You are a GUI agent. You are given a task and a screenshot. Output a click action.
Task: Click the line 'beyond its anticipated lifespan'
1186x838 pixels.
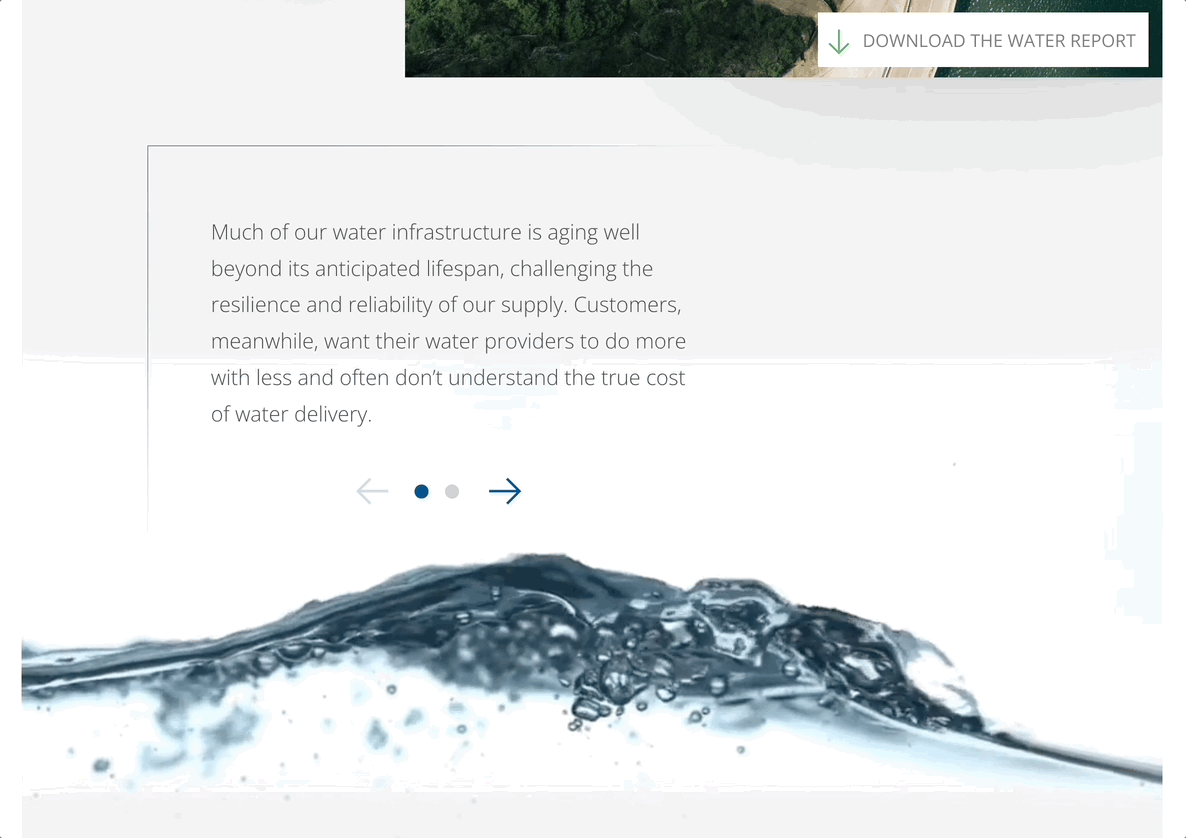pos(432,268)
